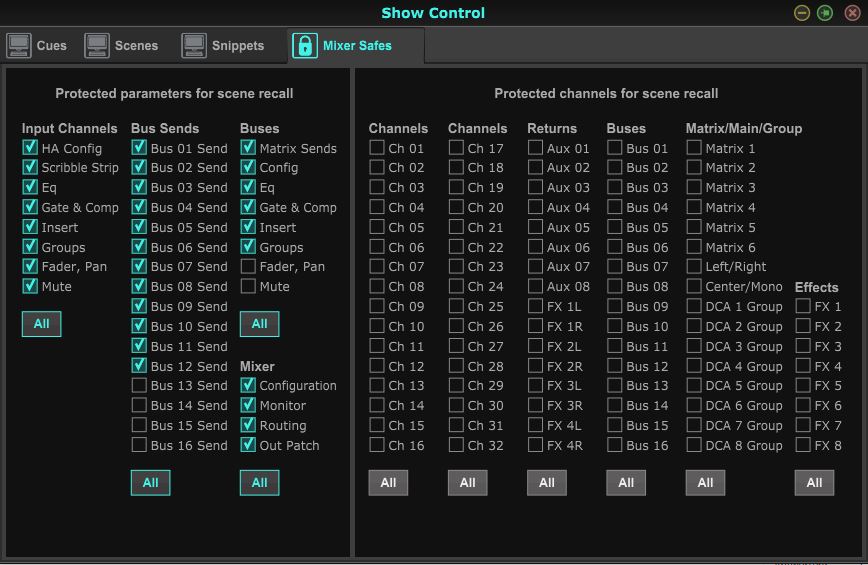Toggle Out Patch protection
This screenshot has height=565, width=868.
(x=248, y=445)
